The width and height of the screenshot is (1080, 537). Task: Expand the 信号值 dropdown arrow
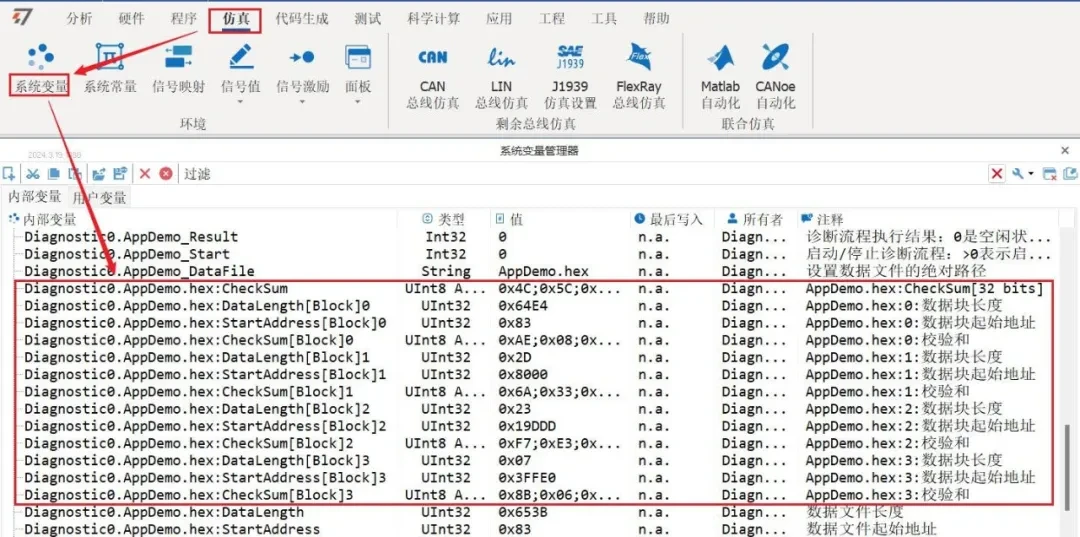240,103
